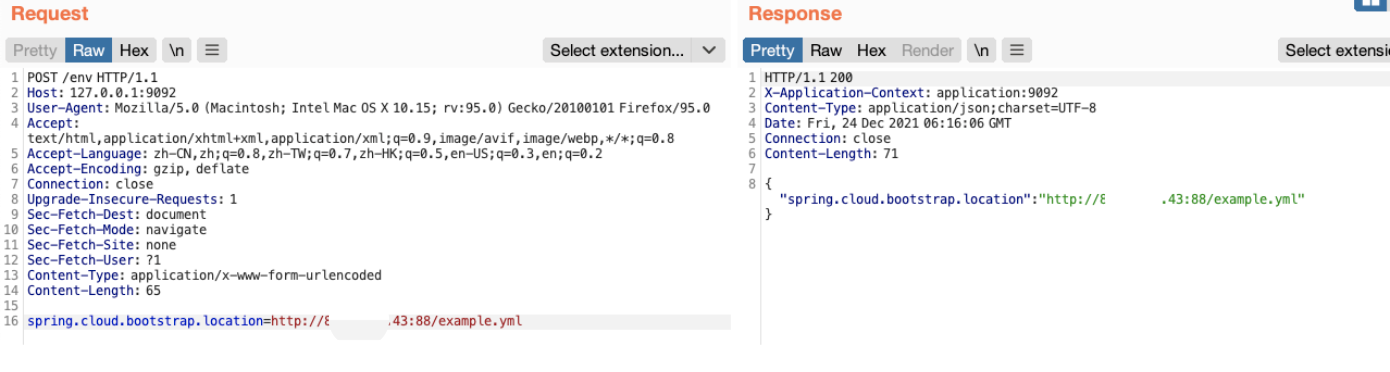Select the Render tab in Response
This screenshot has width=1390, height=372.
[x=928, y=50]
